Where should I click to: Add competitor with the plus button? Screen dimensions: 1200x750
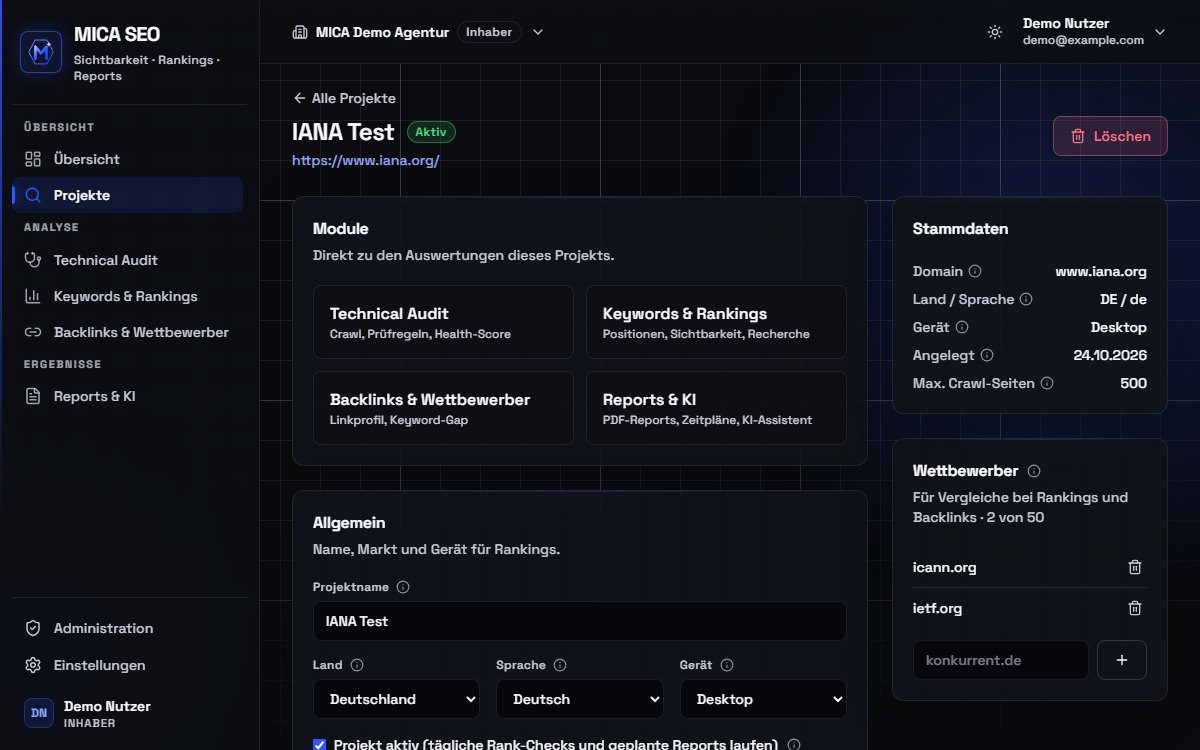1122,660
